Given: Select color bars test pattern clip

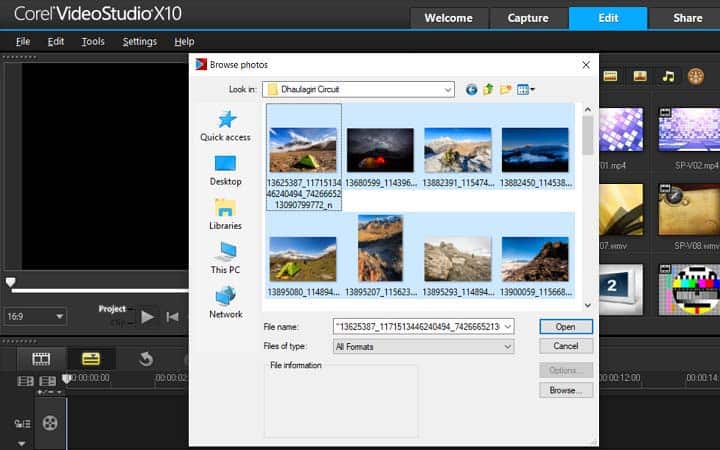Looking at the screenshot, I should 689,289.
